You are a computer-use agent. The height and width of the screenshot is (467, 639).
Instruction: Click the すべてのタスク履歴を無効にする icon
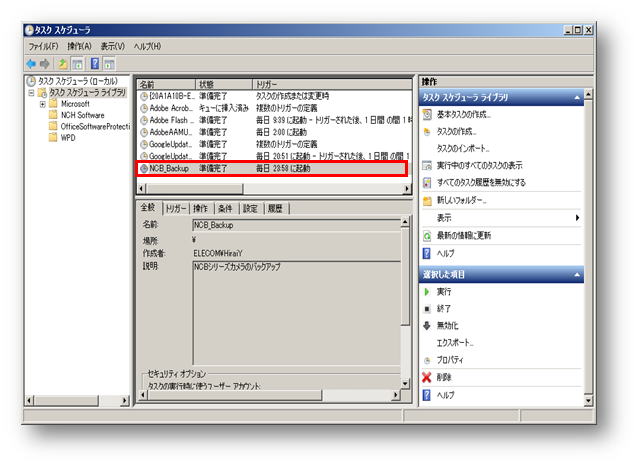pos(427,182)
